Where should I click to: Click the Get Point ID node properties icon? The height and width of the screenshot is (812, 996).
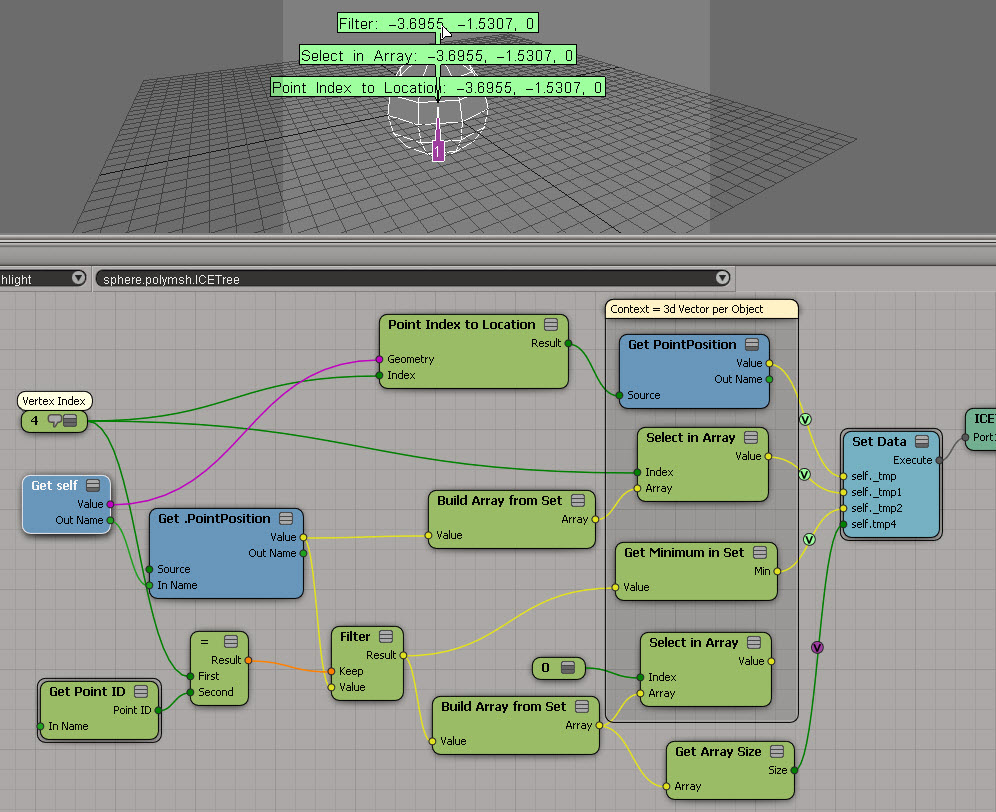[x=141, y=691]
